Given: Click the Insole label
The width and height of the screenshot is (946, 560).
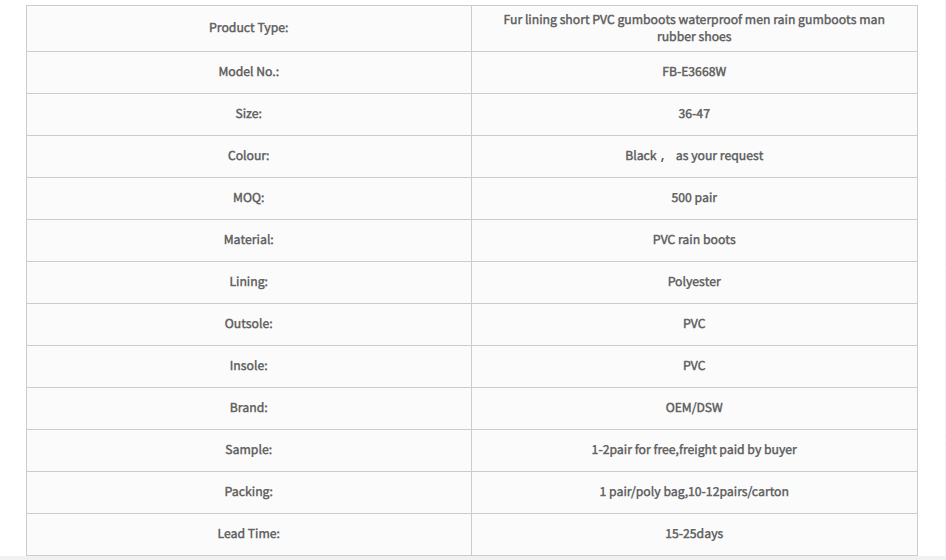Looking at the screenshot, I should [x=249, y=366].
